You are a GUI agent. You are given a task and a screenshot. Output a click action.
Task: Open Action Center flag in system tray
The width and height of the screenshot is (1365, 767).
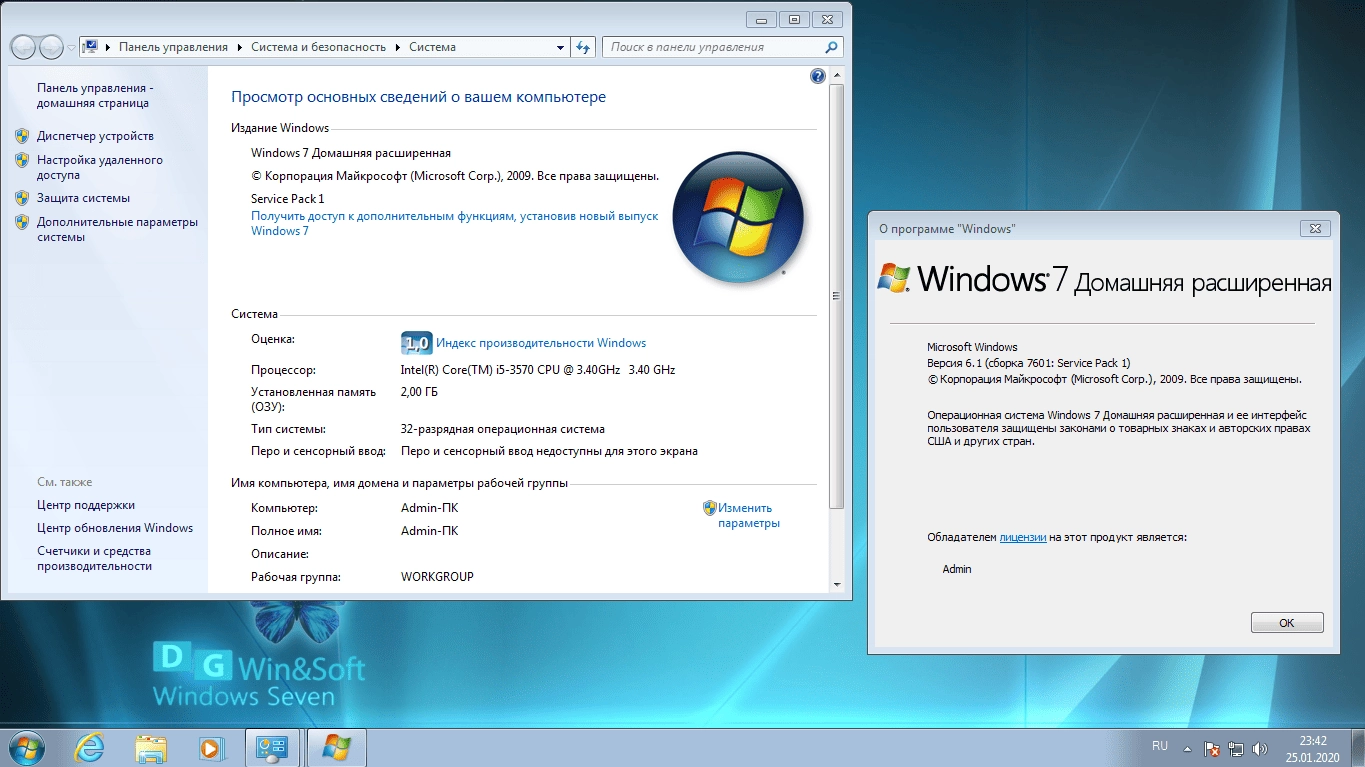(1211, 748)
